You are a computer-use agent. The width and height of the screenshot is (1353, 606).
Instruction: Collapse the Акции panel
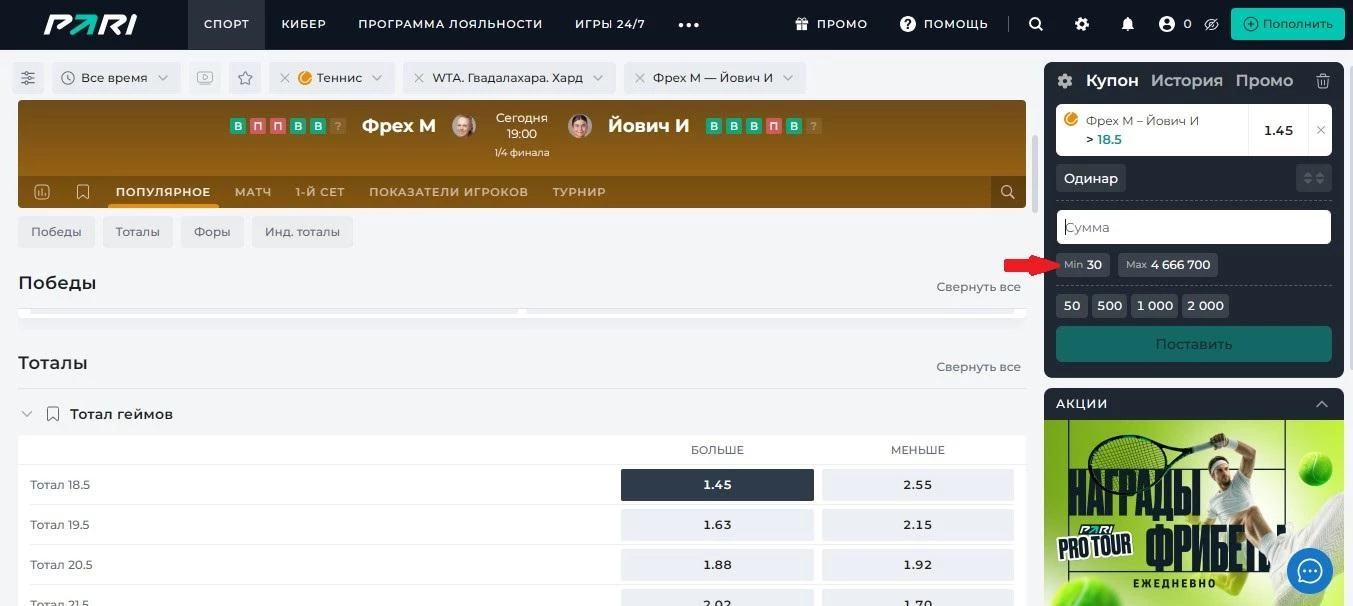1322,404
